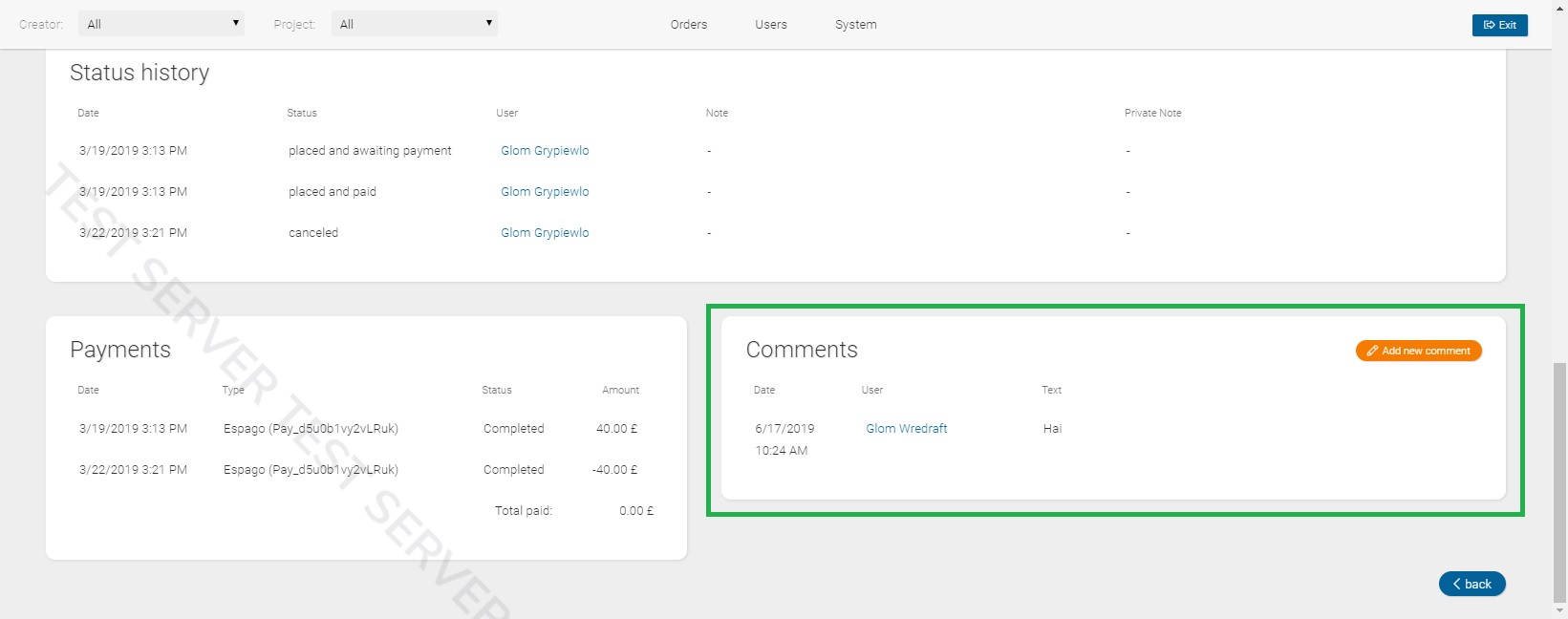
Task: Click the Amount column header in Payments
Action: pos(620,390)
